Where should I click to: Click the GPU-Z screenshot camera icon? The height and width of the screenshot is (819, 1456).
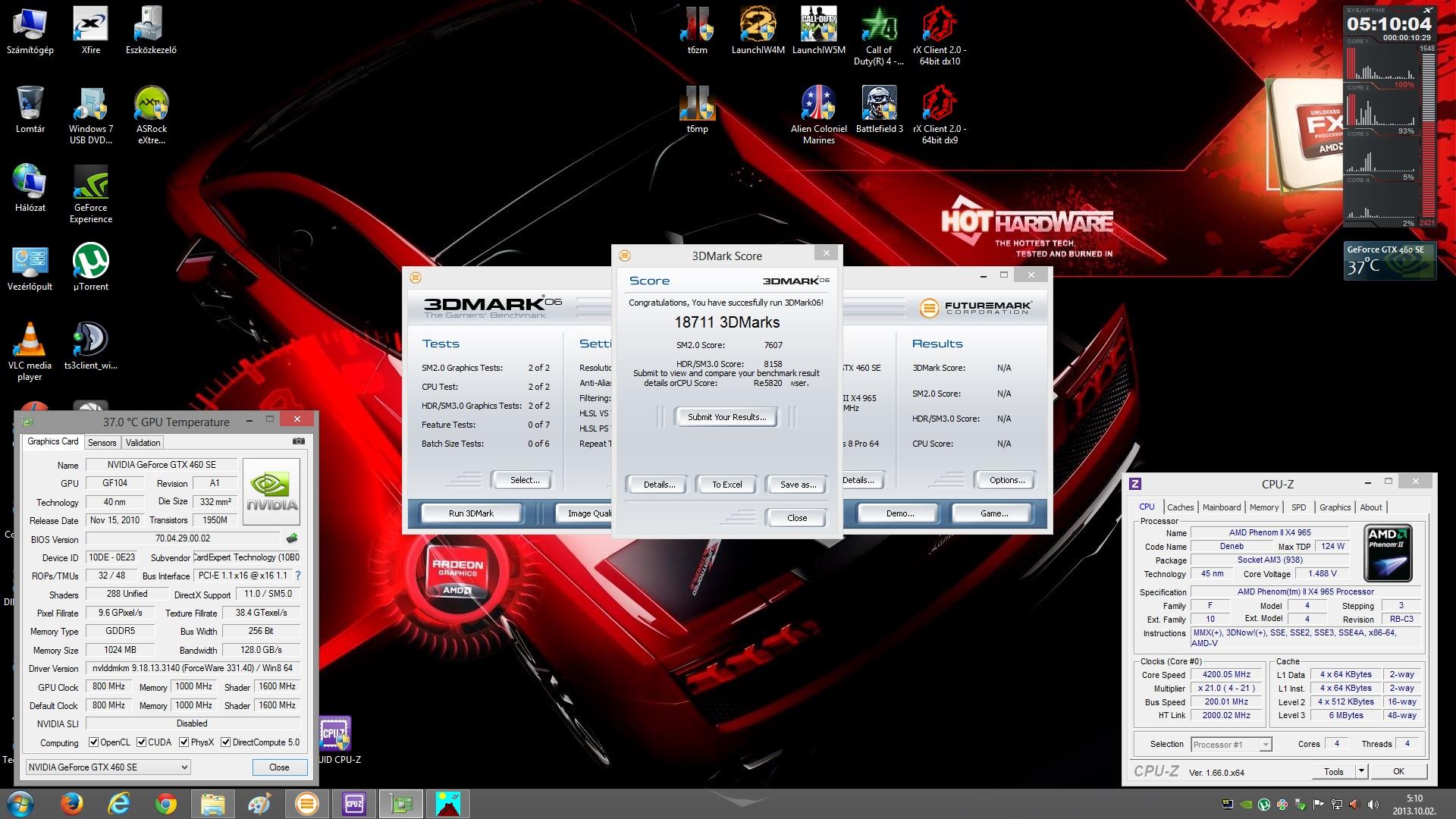[299, 441]
